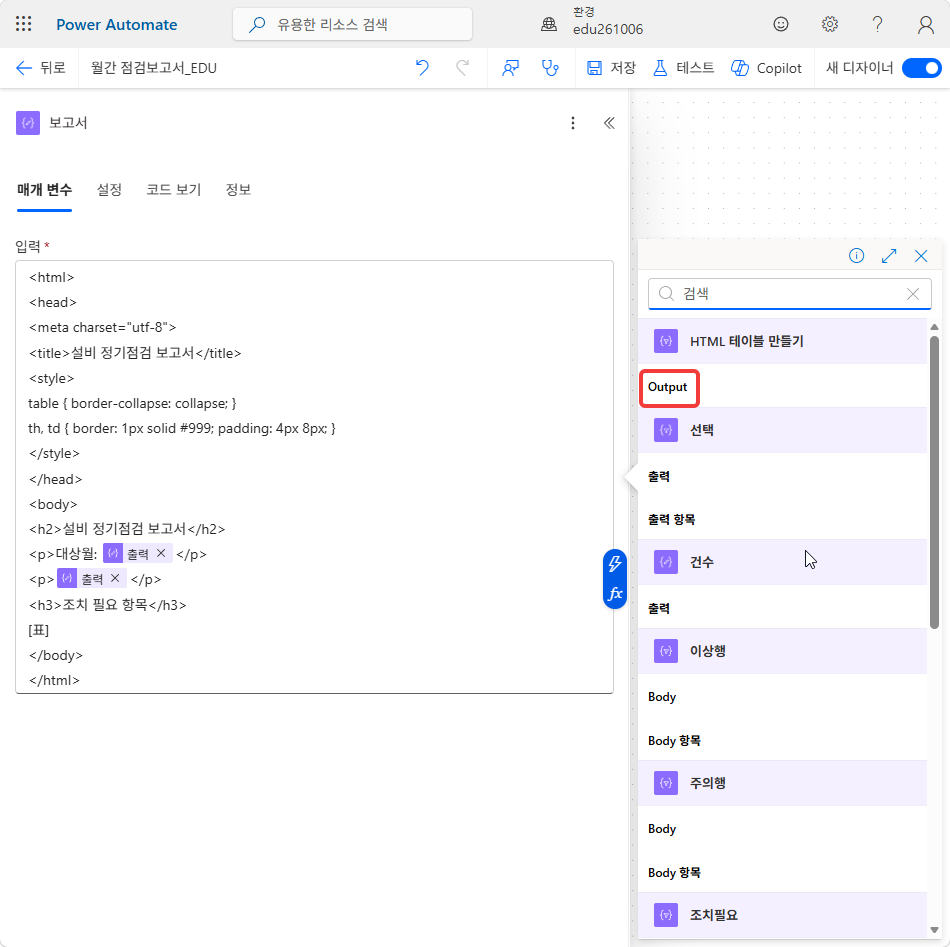Insert 출력 under the 선택 section

659,476
